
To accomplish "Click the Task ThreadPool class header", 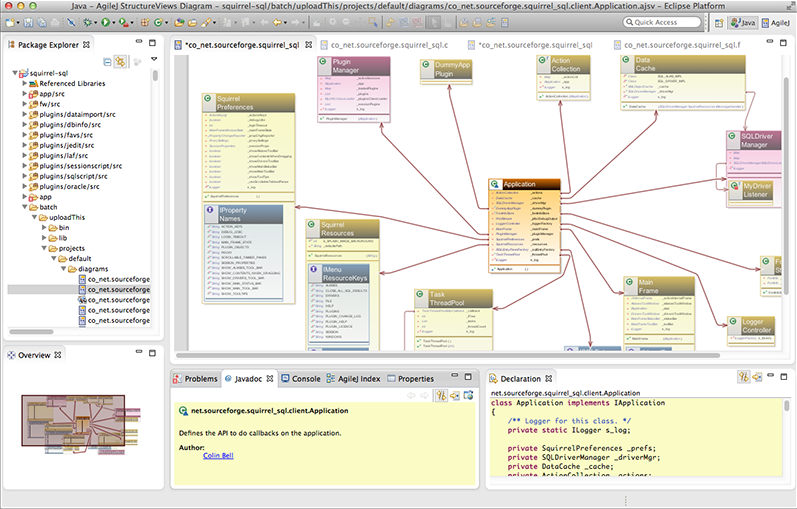I will pos(454,298).
